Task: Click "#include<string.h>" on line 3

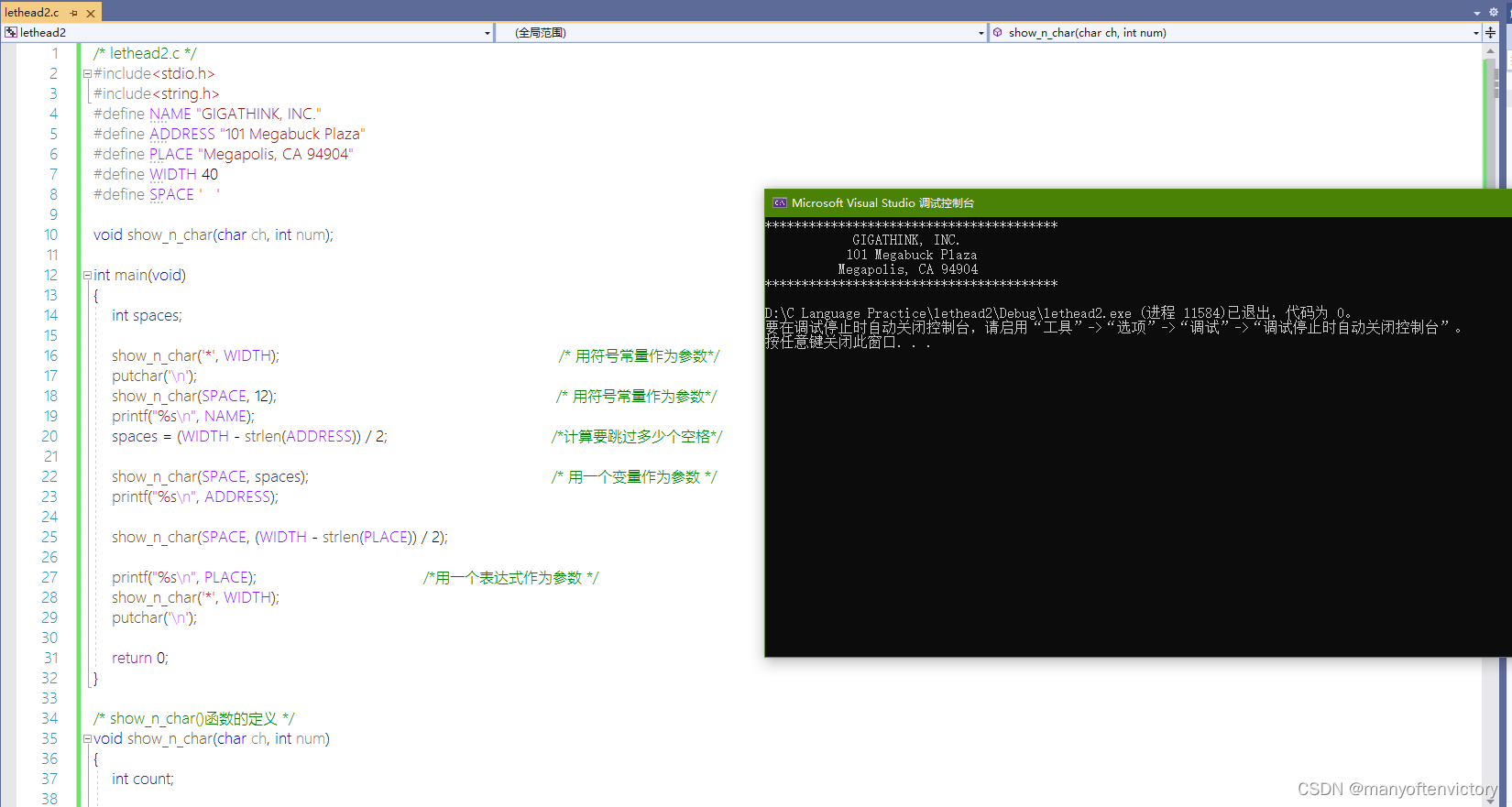Action: coord(157,93)
